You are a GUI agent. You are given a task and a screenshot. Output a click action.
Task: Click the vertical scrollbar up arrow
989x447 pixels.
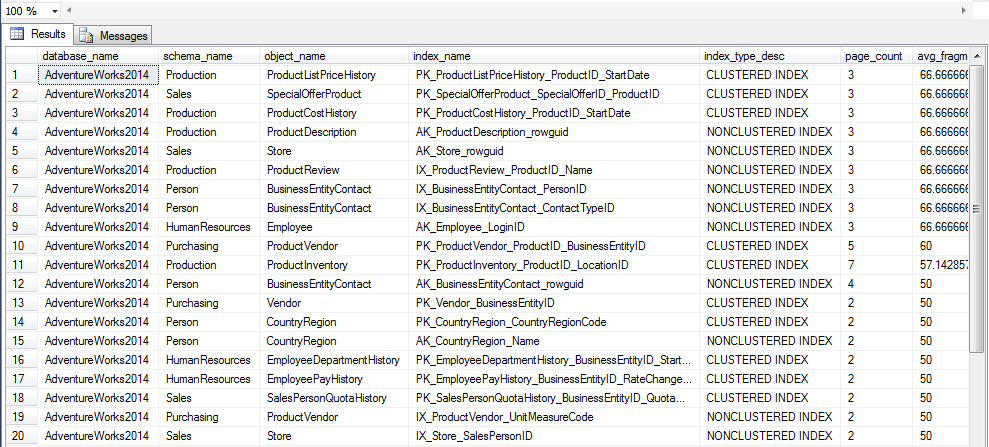(x=977, y=56)
